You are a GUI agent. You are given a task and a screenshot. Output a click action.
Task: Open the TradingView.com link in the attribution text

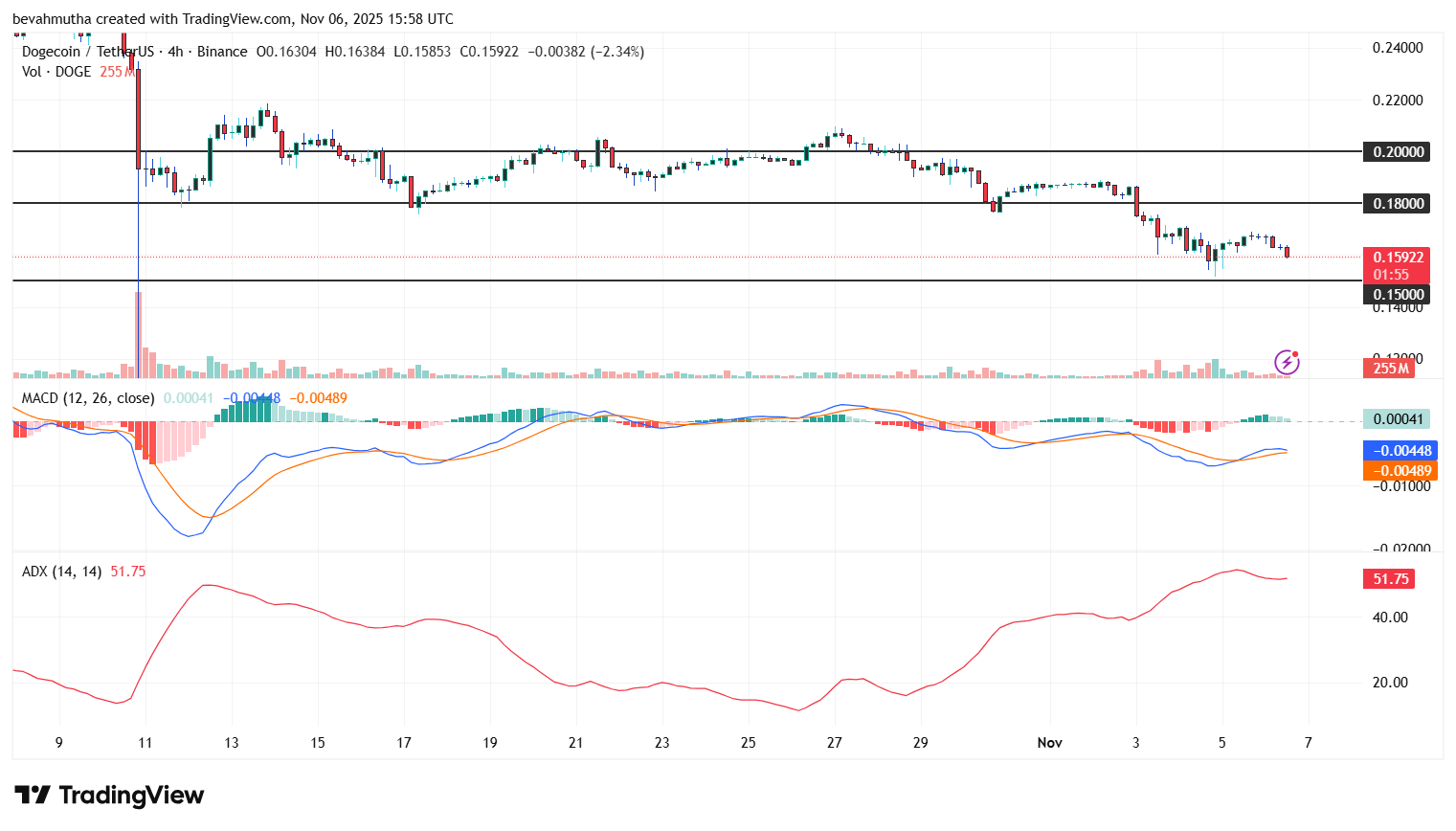click(x=235, y=18)
